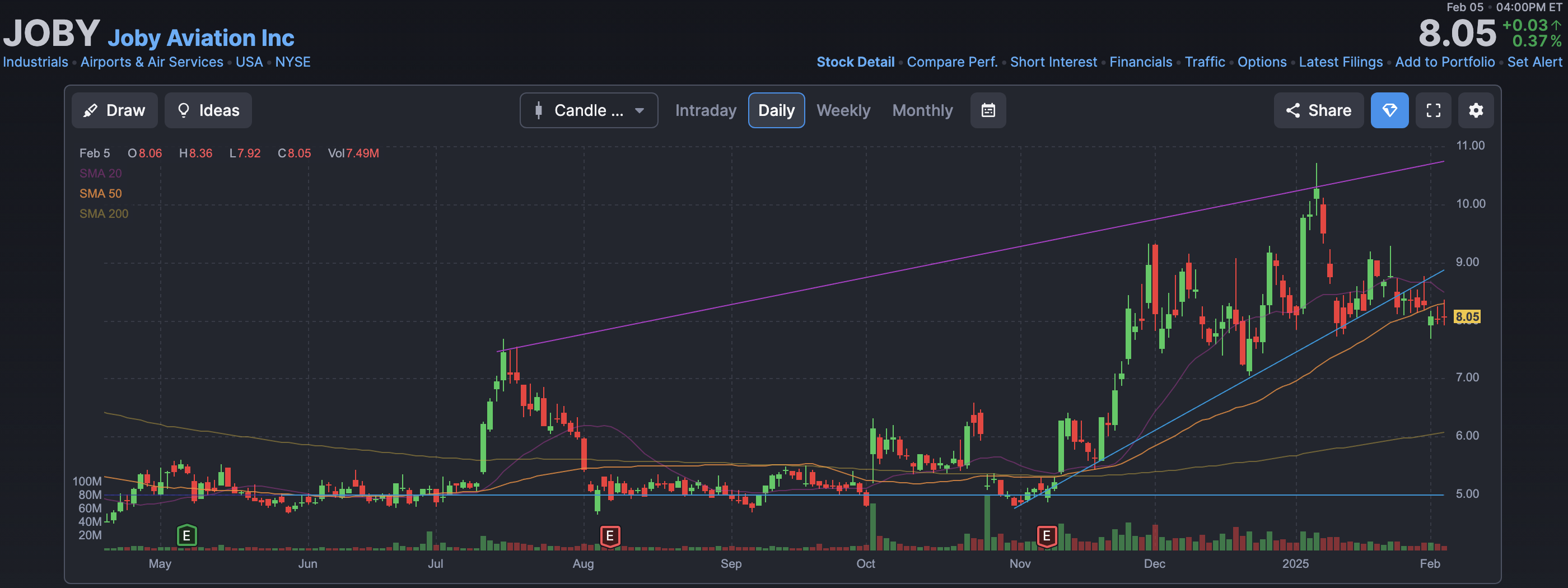Open the Financials link
Screen dimensions: 1568x588
[x=1140, y=62]
